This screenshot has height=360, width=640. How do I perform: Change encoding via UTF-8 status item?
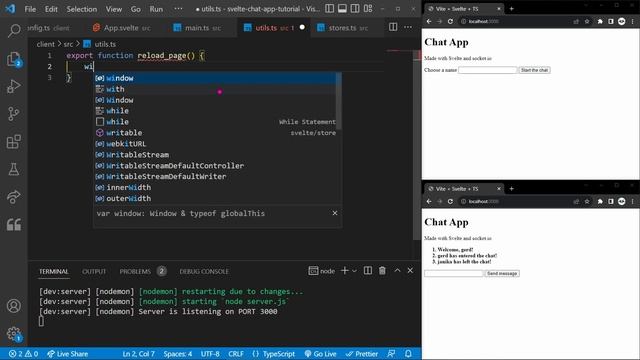click(x=210, y=354)
